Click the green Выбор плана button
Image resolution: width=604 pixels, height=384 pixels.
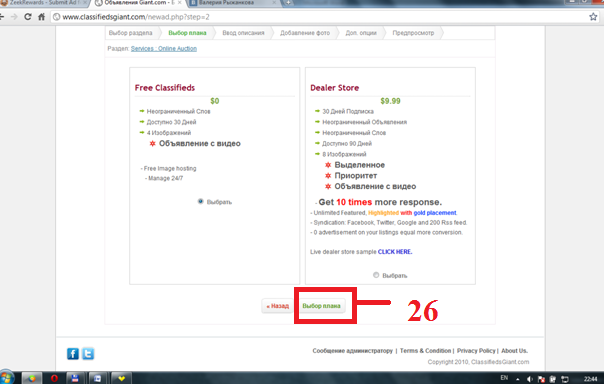[321, 306]
